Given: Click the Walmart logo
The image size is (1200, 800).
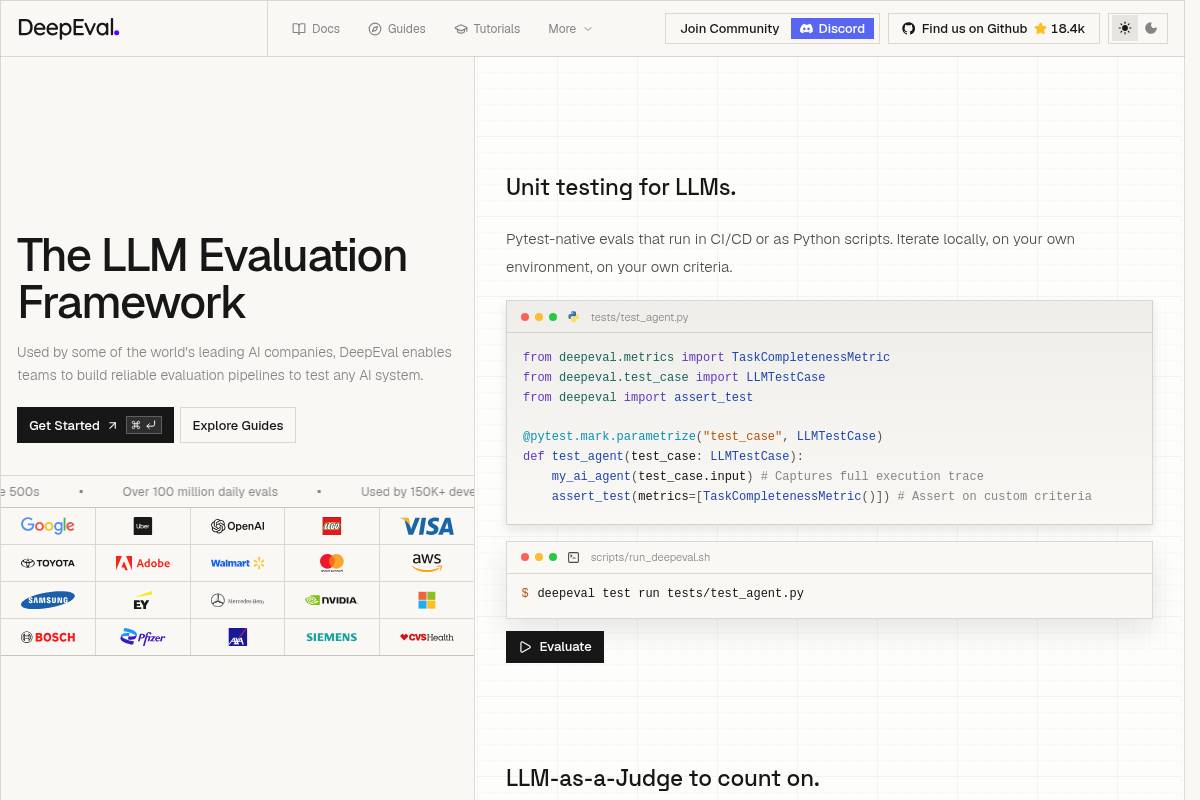Looking at the screenshot, I should pos(237,563).
